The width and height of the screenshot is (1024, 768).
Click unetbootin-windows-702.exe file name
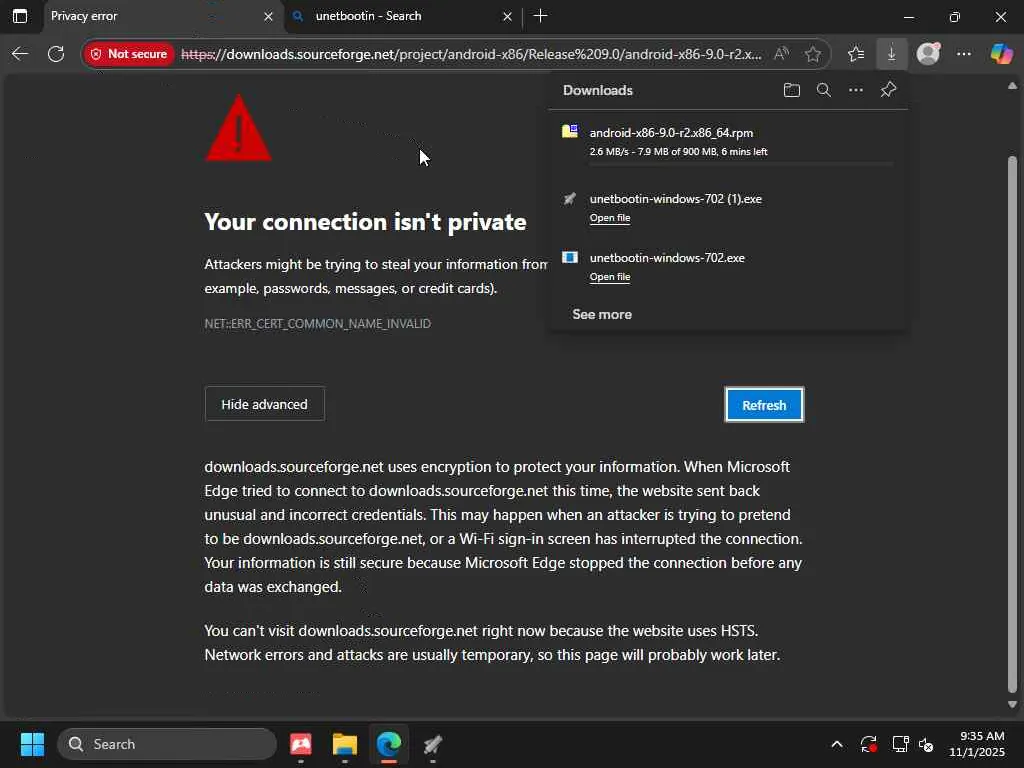(x=667, y=257)
